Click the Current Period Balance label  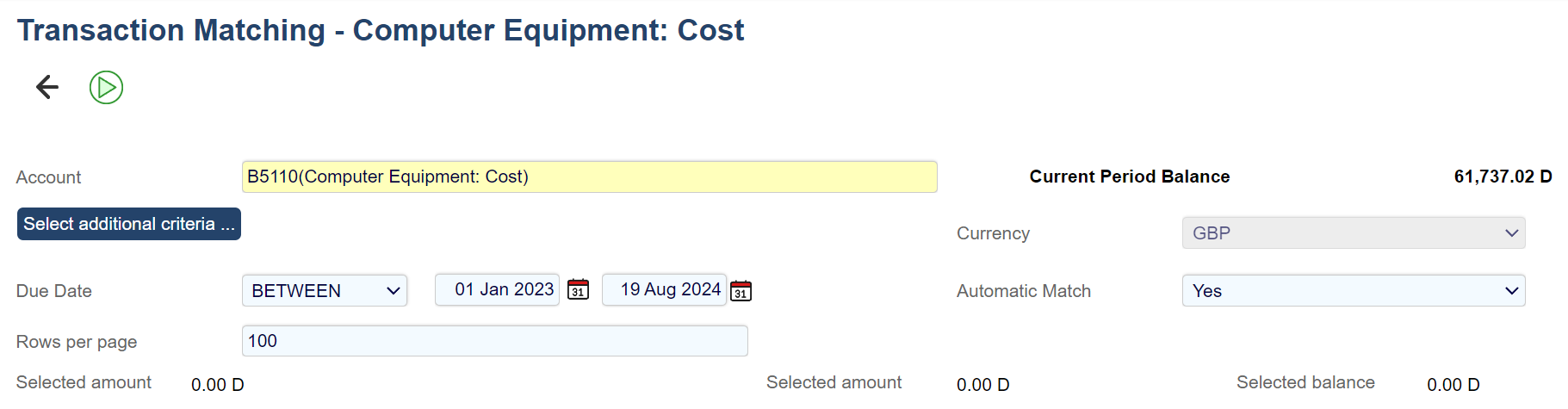coord(1129,177)
